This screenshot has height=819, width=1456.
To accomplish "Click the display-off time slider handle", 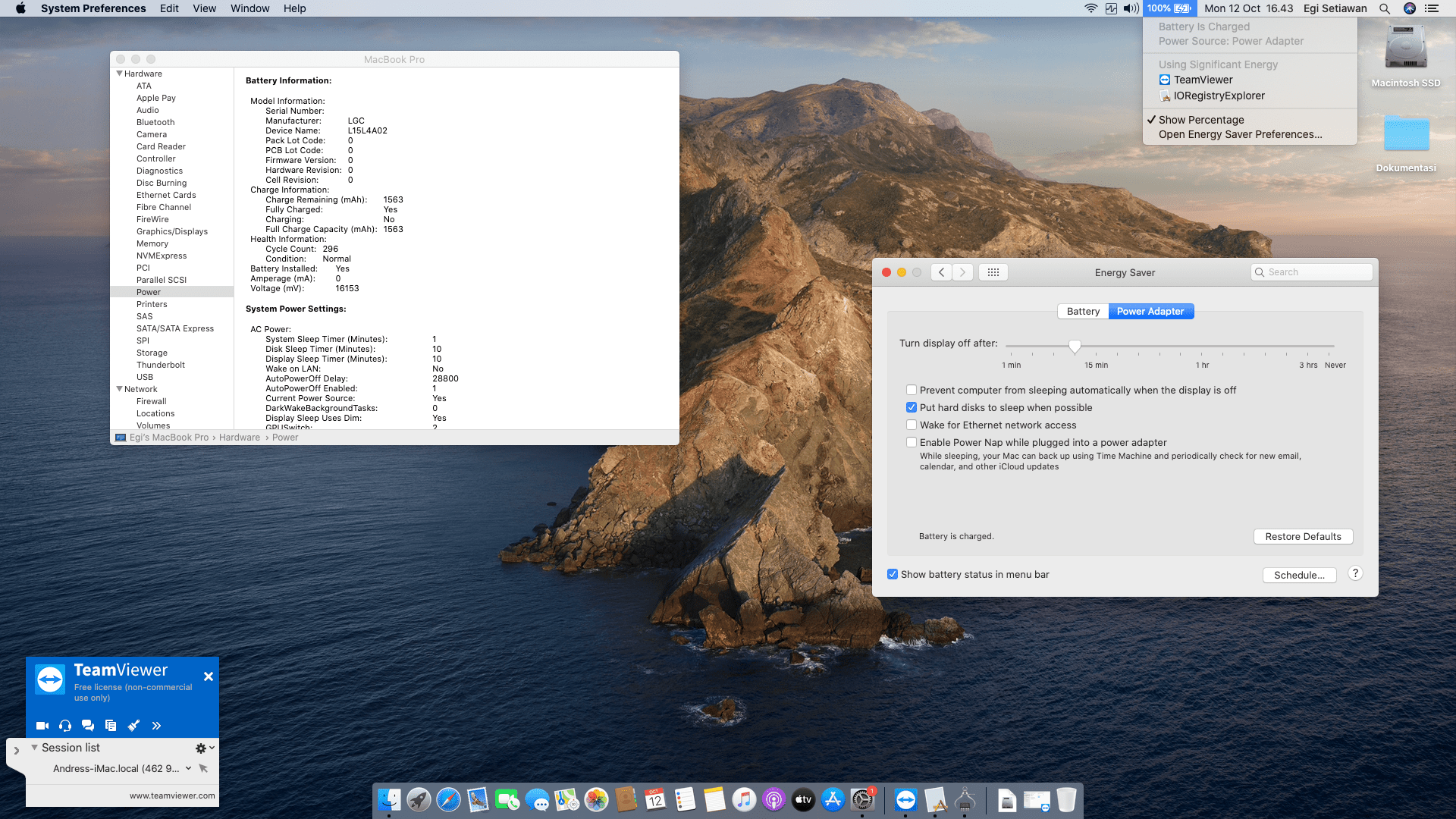I will [1075, 346].
